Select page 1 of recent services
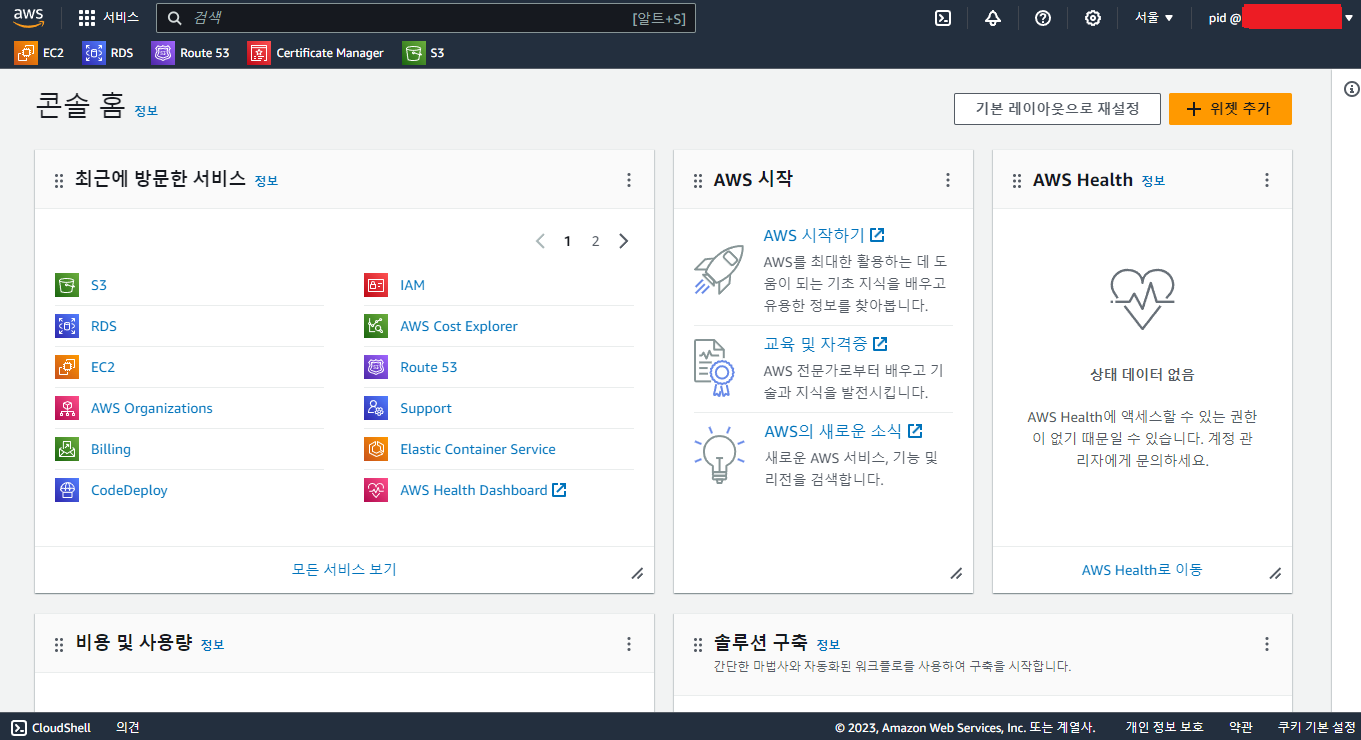The width and height of the screenshot is (1361, 740). point(568,241)
